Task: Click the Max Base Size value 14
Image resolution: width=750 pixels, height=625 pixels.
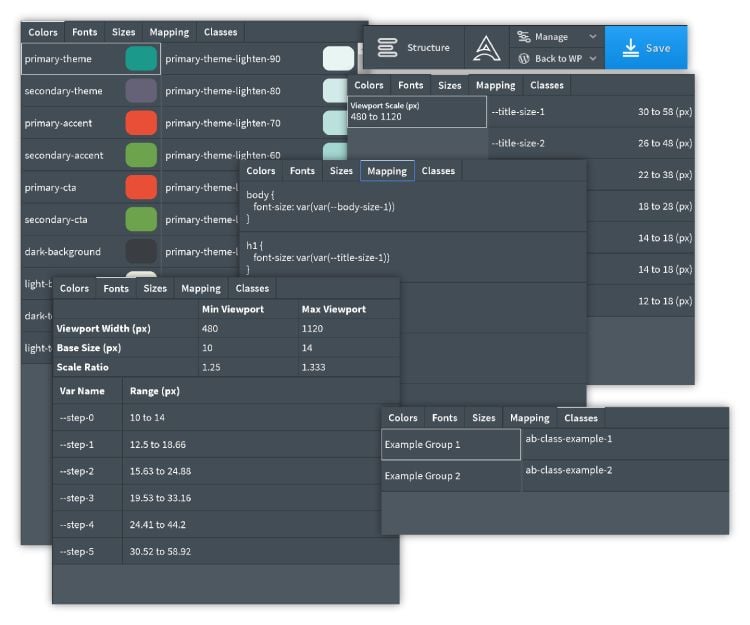Action: (307, 348)
